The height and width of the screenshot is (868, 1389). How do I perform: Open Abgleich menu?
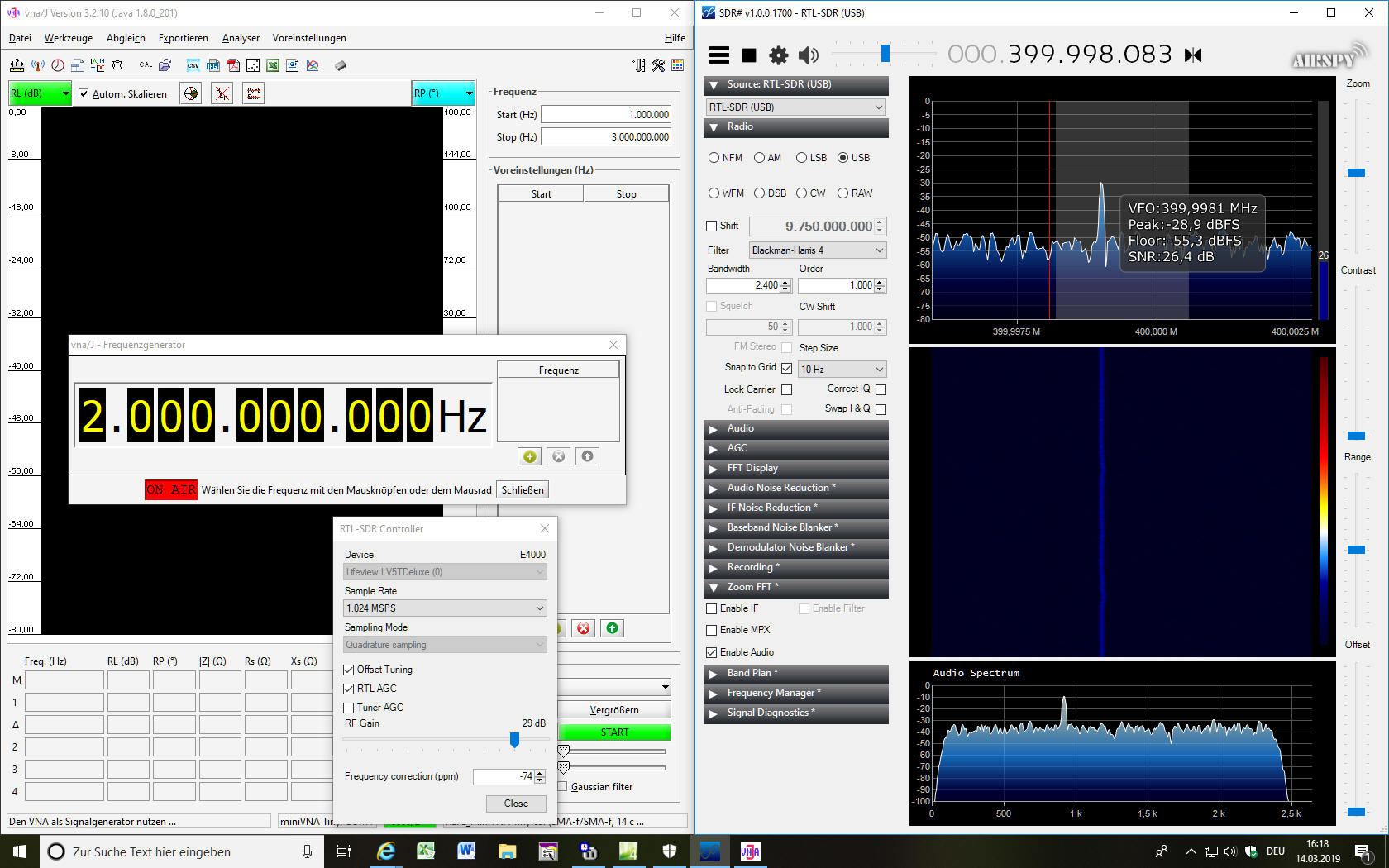(x=126, y=38)
